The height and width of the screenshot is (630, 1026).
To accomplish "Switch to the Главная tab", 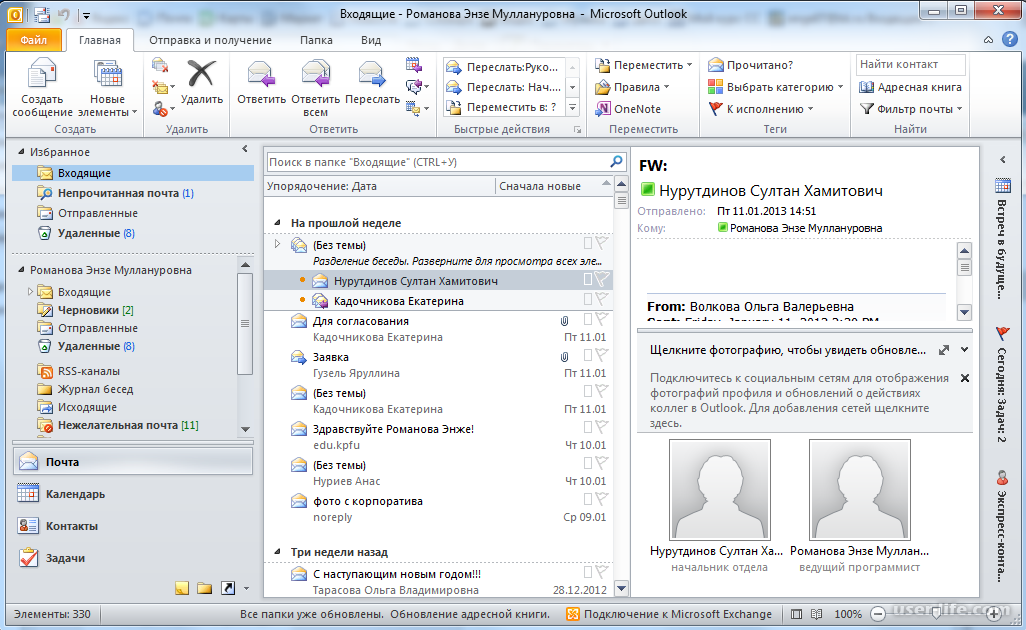I will pos(99,40).
